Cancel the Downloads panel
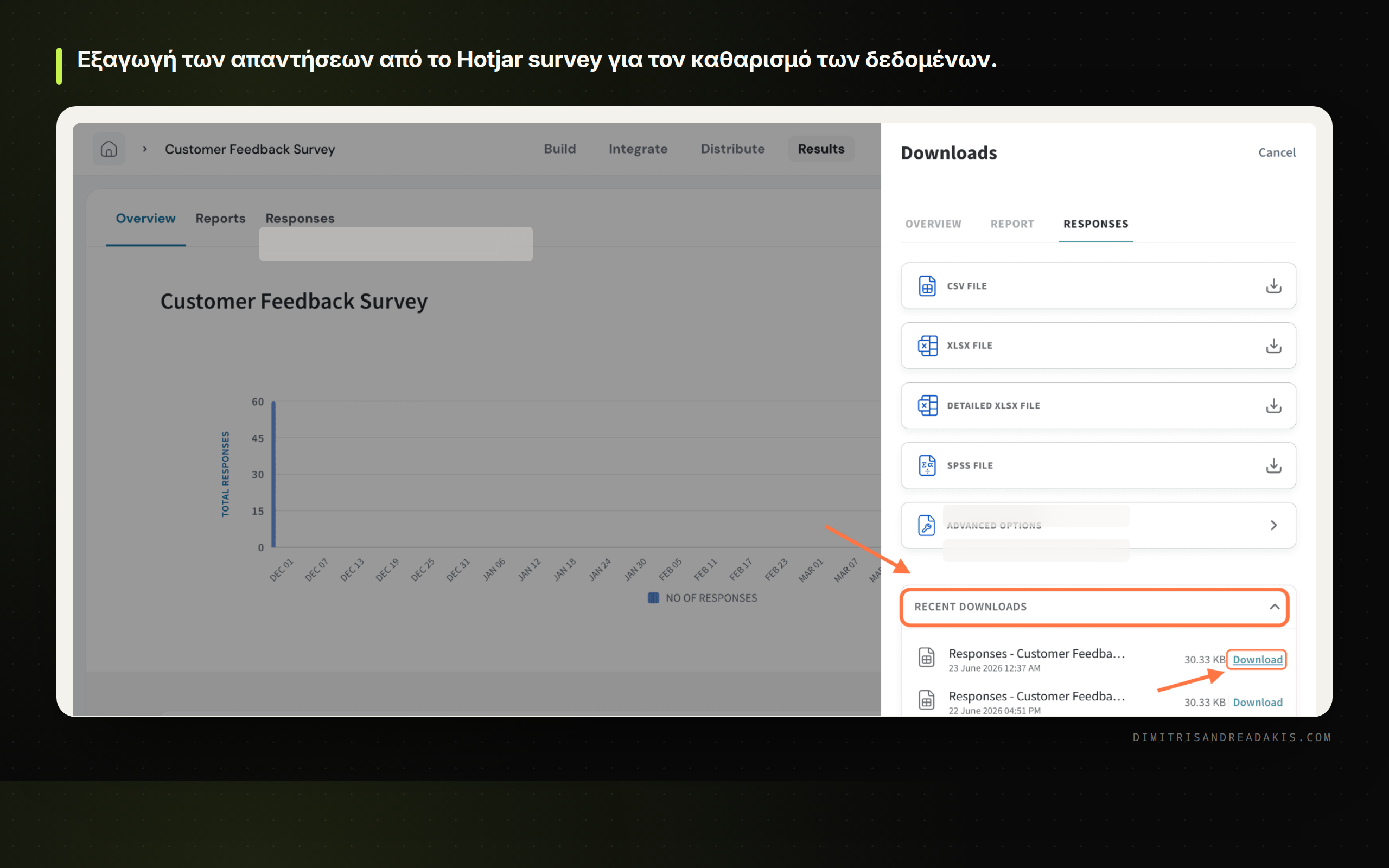This screenshot has height=868, width=1389. [1277, 152]
